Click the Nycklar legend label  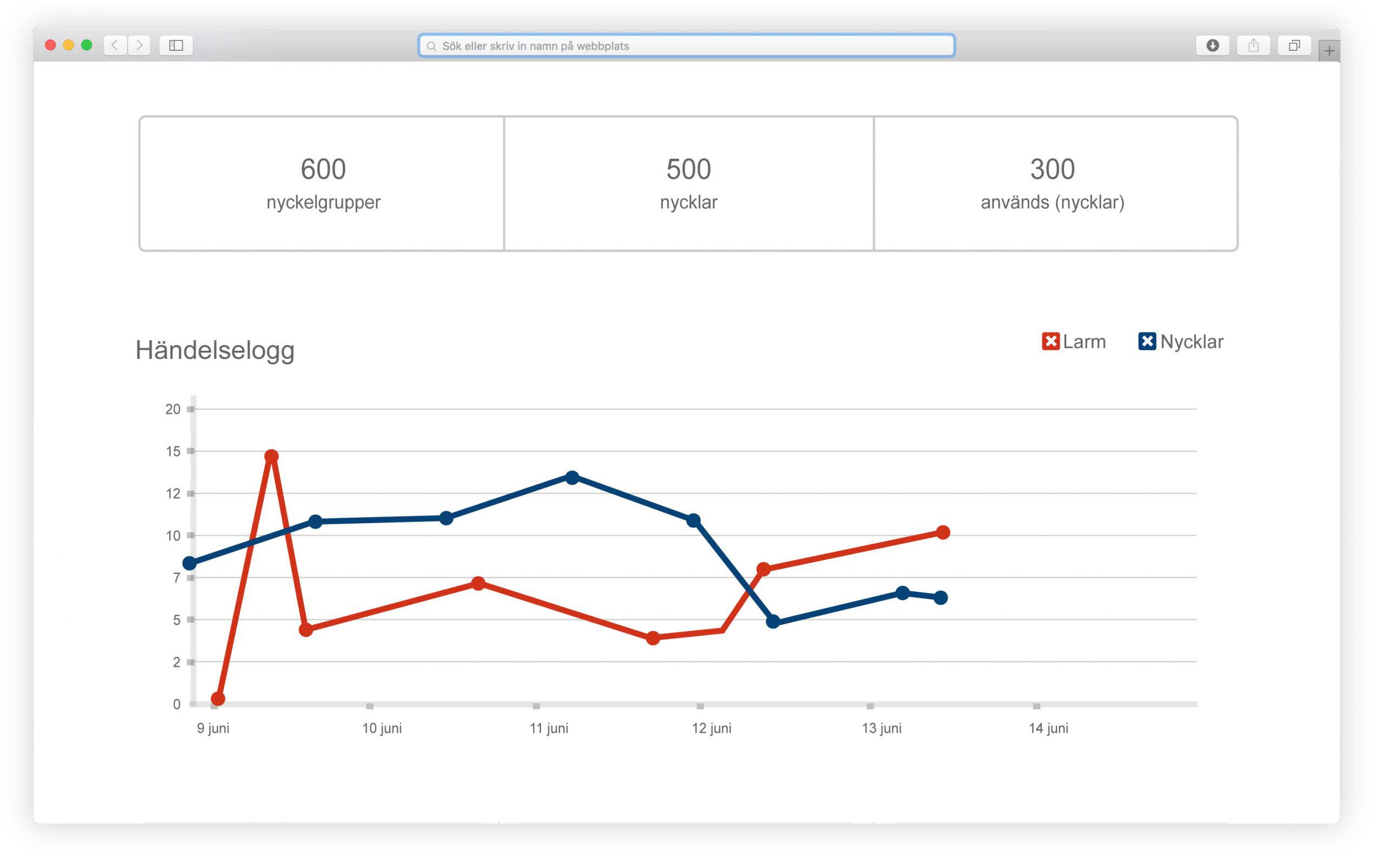(x=1191, y=342)
